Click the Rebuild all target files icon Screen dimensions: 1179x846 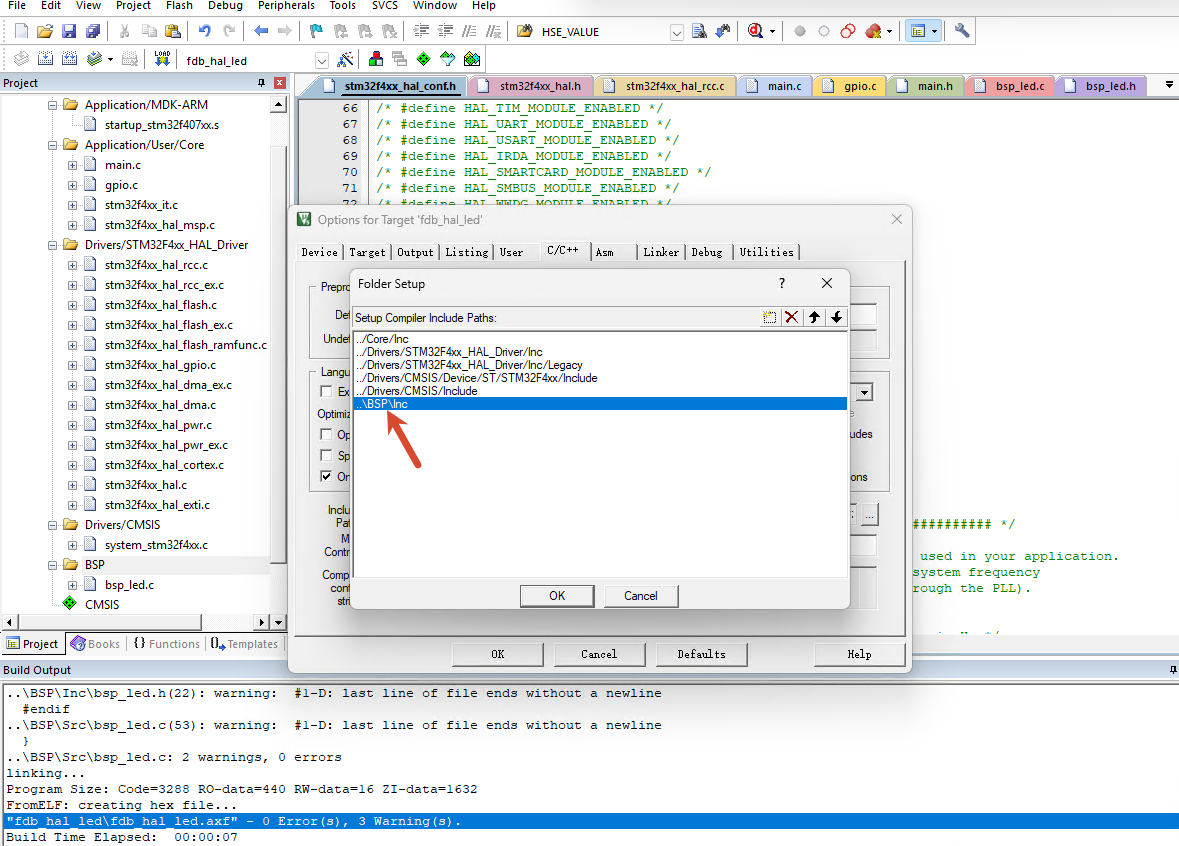pos(70,59)
